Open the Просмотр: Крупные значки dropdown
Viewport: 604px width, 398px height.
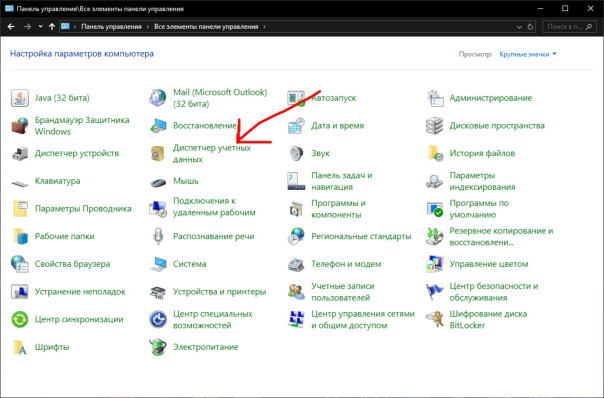(x=528, y=54)
